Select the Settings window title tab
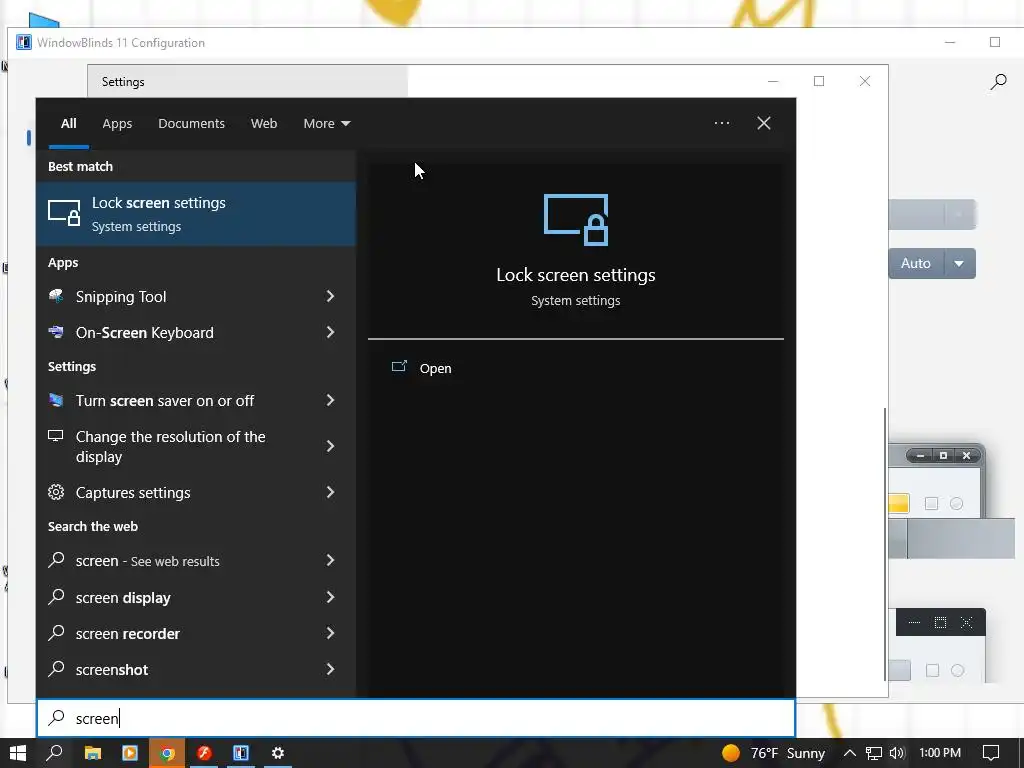The height and width of the screenshot is (768, 1024). tap(248, 82)
